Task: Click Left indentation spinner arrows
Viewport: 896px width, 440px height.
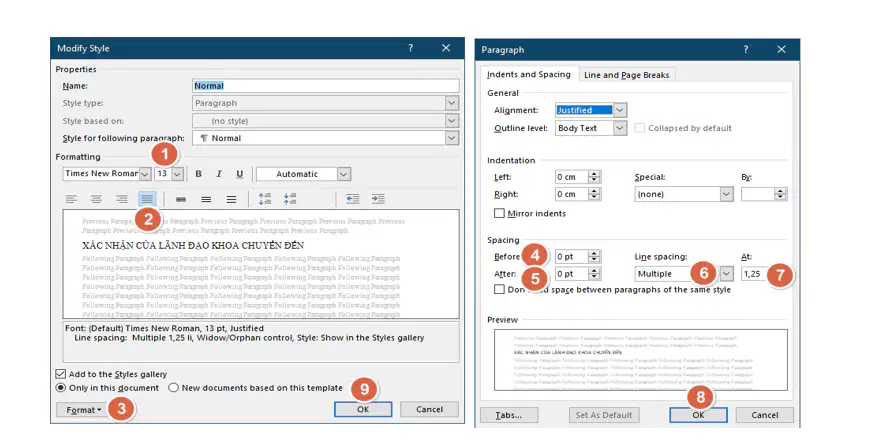Action: point(595,177)
